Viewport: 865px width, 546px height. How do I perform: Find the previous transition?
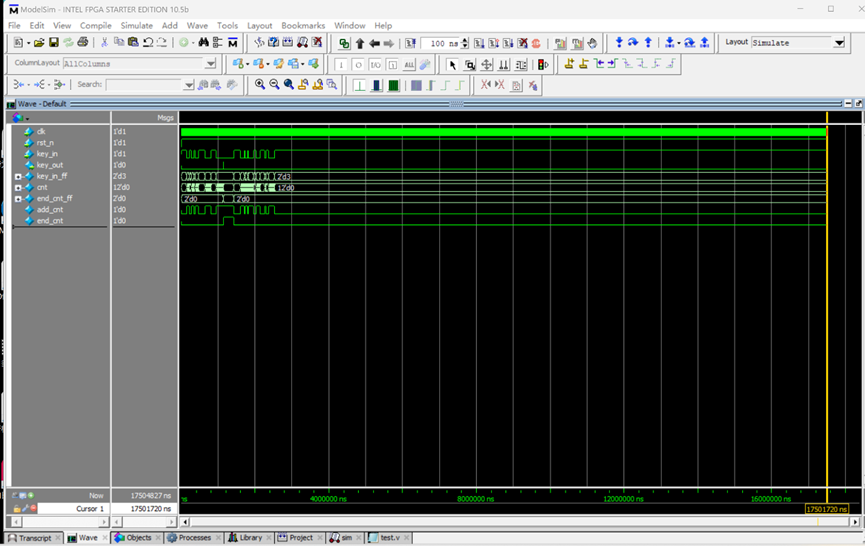click(x=599, y=64)
